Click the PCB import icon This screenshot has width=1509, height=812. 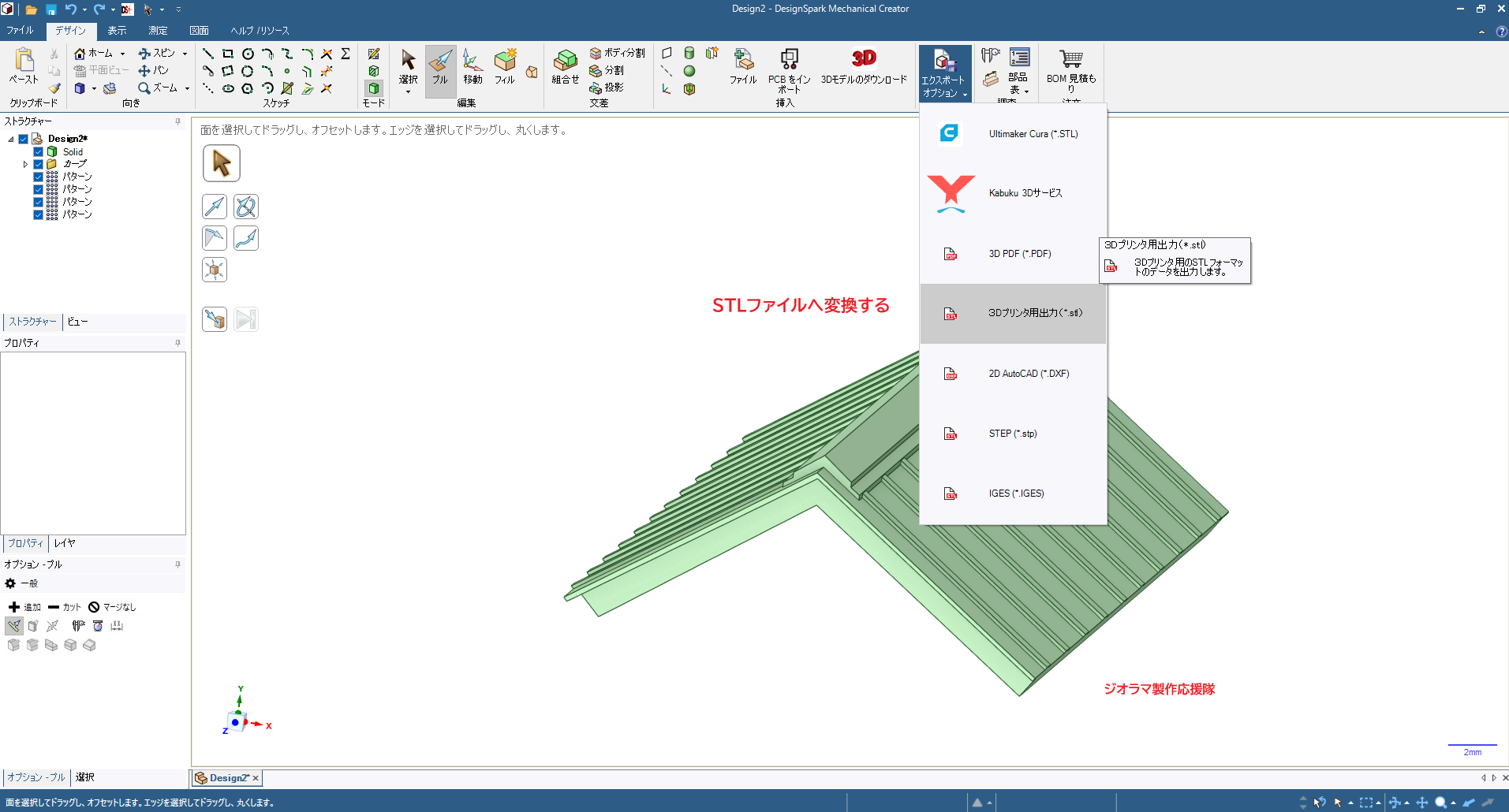click(x=789, y=59)
